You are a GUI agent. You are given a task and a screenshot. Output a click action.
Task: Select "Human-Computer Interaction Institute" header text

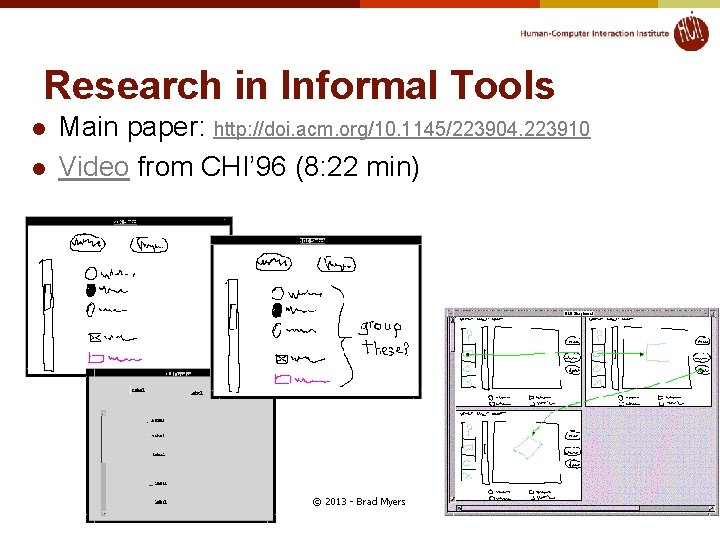594,34
